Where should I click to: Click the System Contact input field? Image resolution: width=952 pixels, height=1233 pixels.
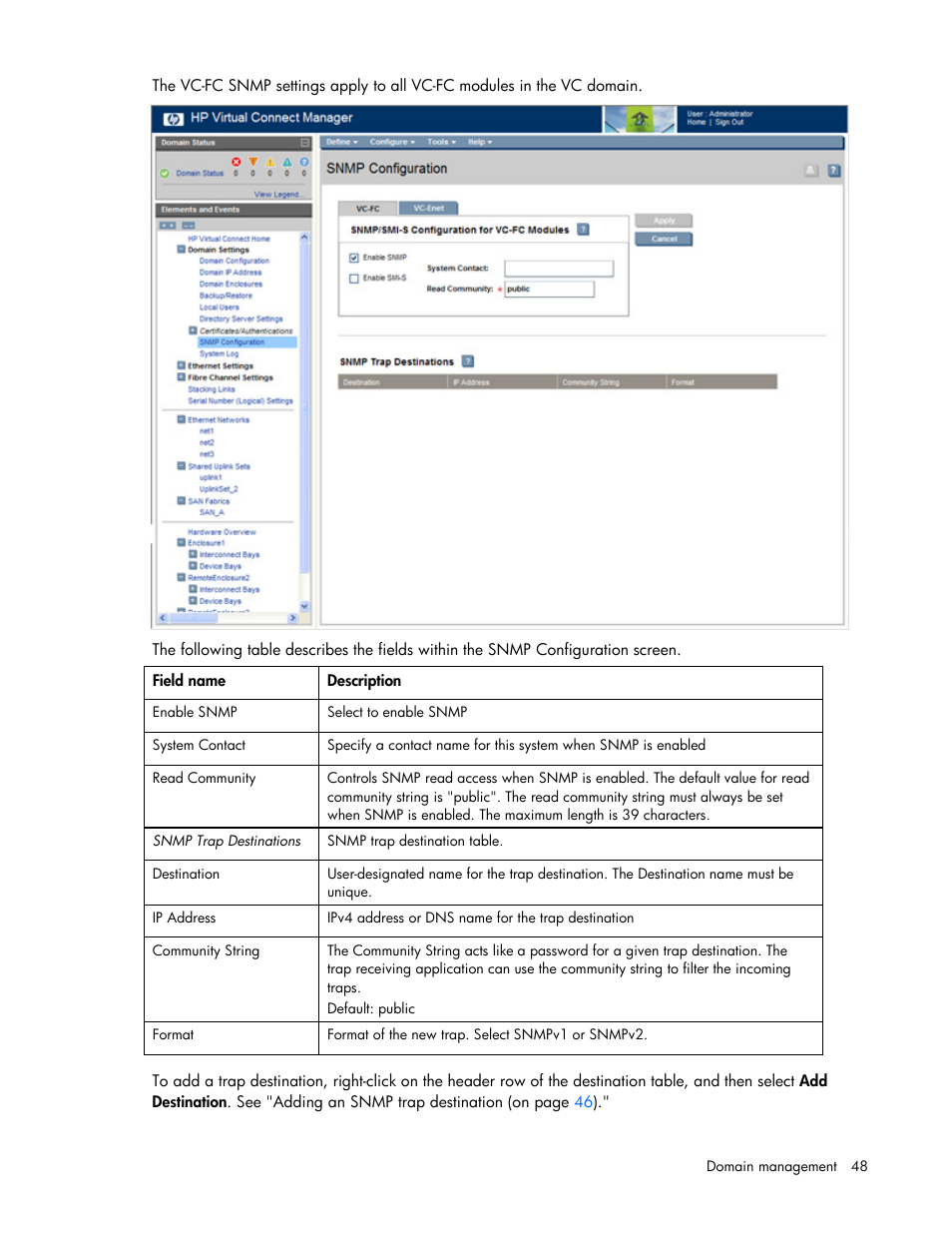click(x=559, y=269)
